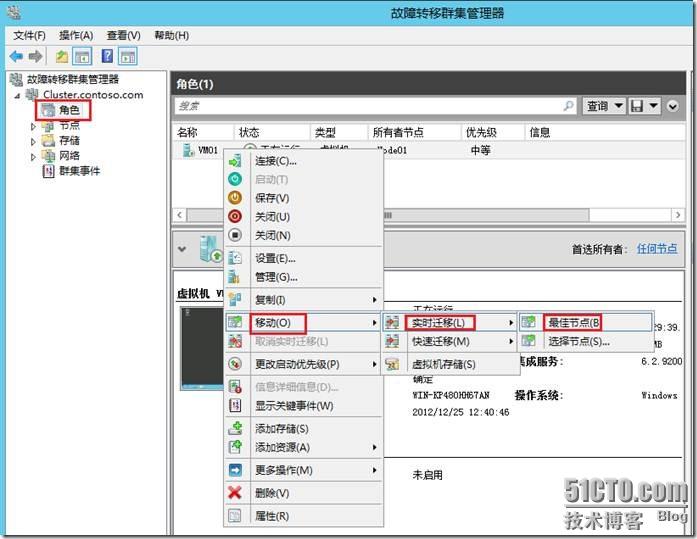This screenshot has width=697, height=539.
Task: Click the 群集事件 icon in tree
Action: coord(49,171)
